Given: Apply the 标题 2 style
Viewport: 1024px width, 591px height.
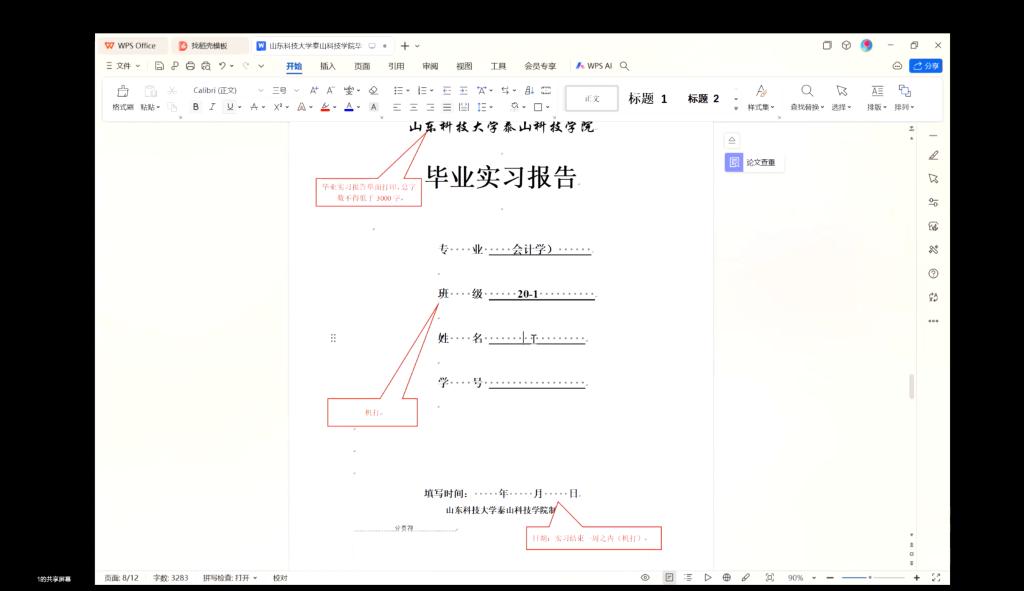Looking at the screenshot, I should pos(703,99).
